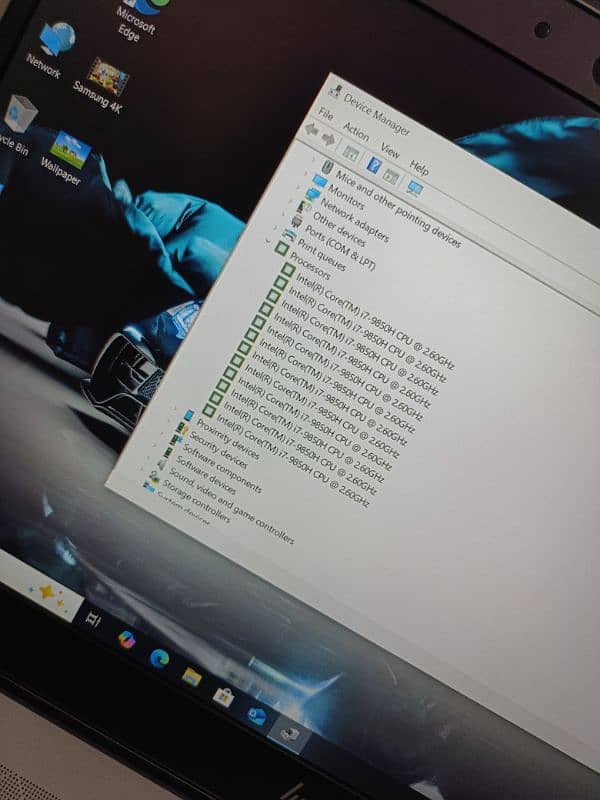Toggle the Show/Hide Action Pane toolbar icon
Viewport: 600px width, 800px height.
391,176
